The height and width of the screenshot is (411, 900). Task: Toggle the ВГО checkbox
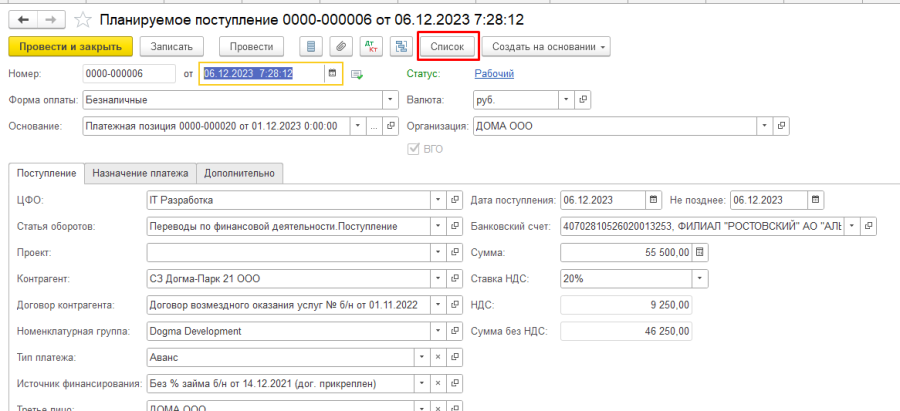click(413, 149)
